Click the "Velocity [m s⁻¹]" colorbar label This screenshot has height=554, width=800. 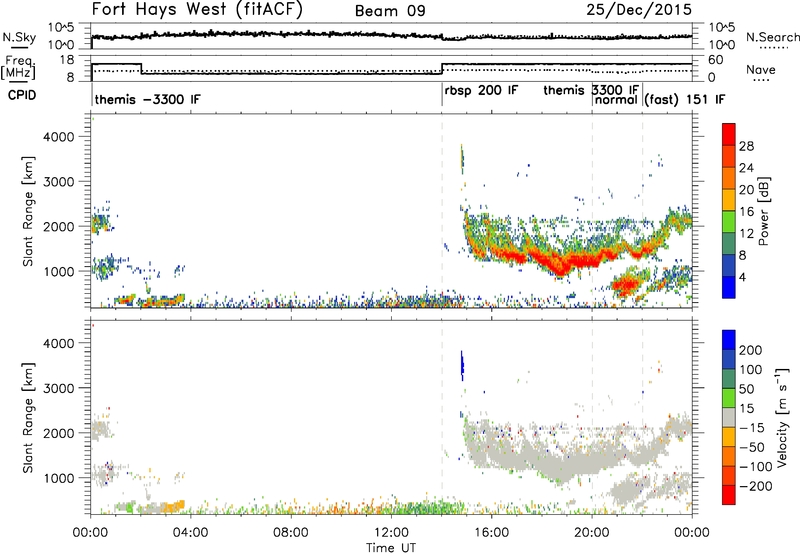(782, 417)
